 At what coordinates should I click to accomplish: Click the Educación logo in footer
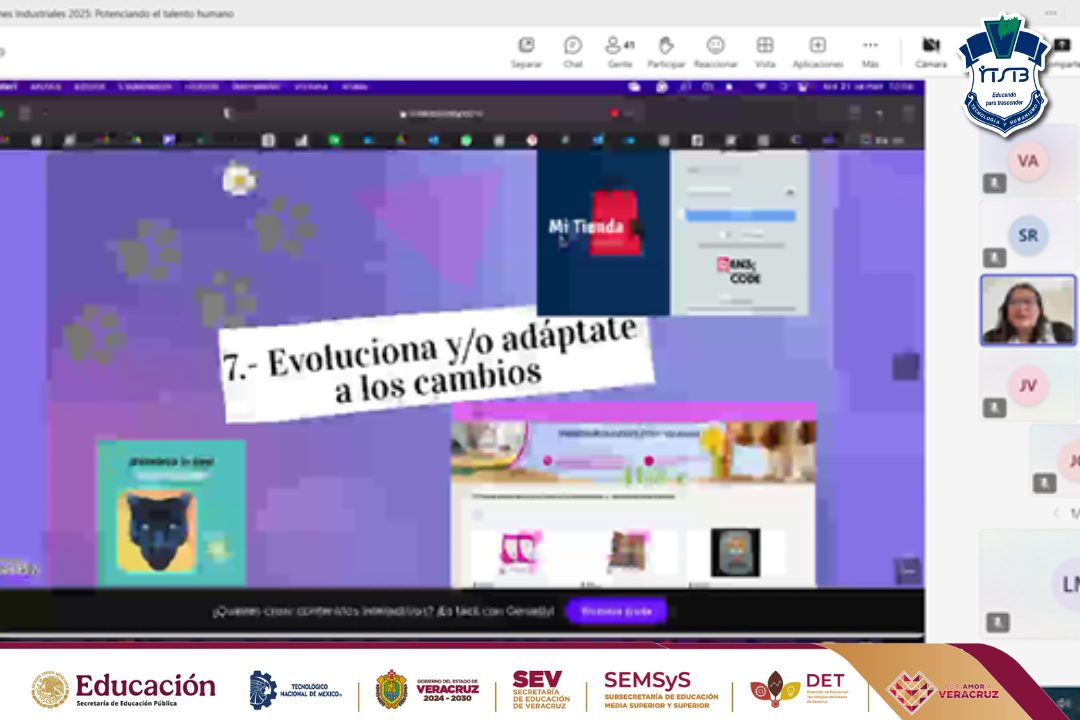coord(124,688)
